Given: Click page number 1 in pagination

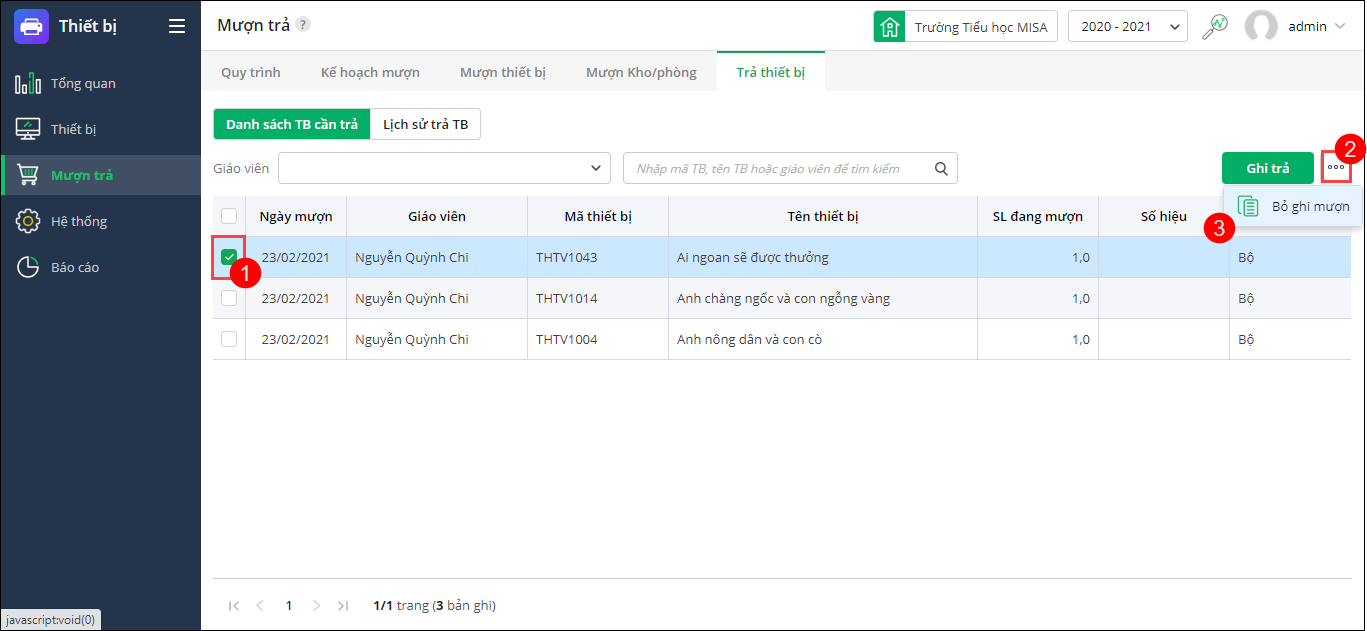Looking at the screenshot, I should click(289, 605).
